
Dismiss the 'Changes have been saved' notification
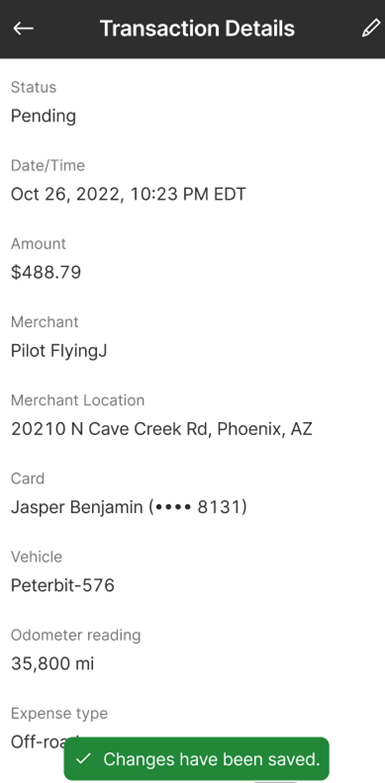pos(197,759)
